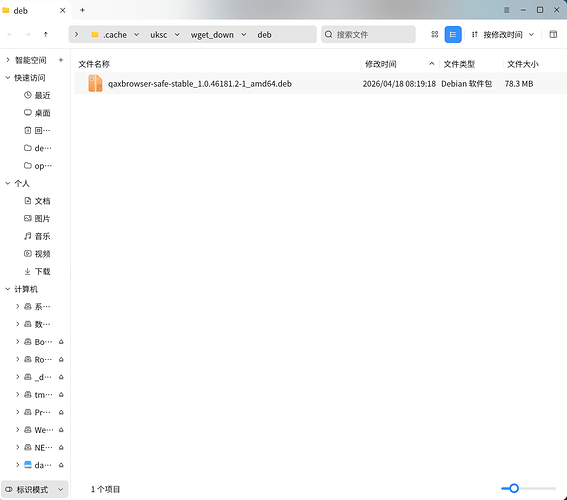Eject the We… volume

click(x=61, y=430)
